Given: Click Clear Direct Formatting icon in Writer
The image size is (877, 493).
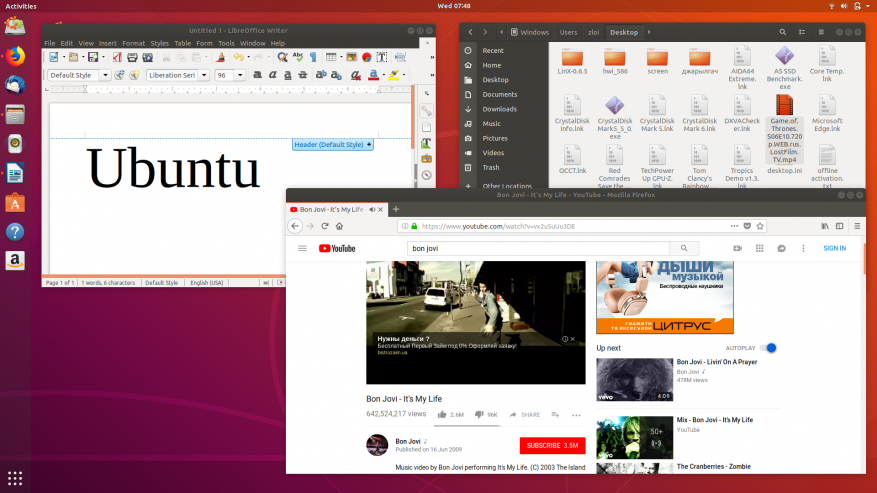Looking at the screenshot, I should tap(355, 75).
